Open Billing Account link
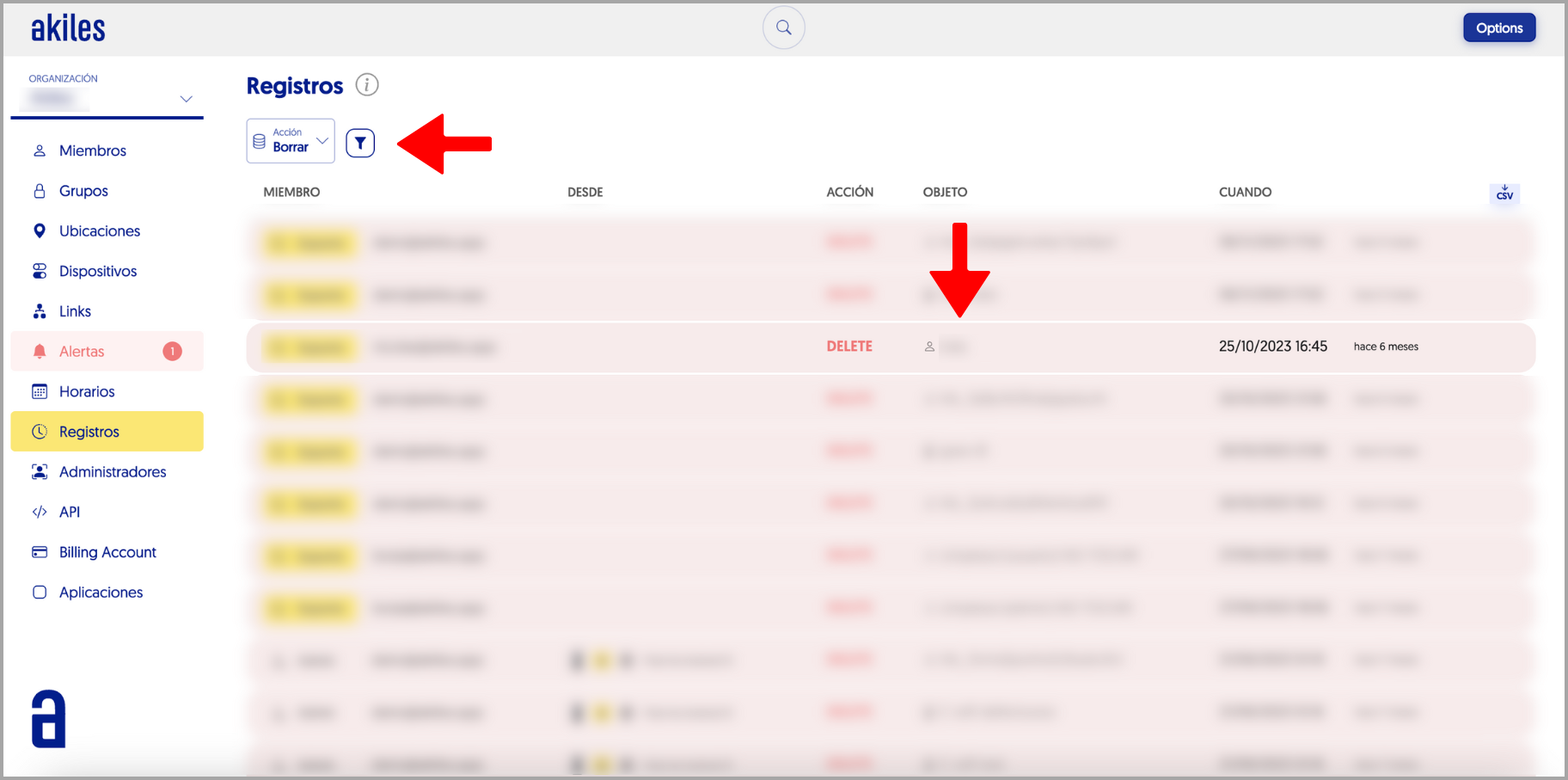This screenshot has height=780, width=1568. pyautogui.click(x=107, y=552)
